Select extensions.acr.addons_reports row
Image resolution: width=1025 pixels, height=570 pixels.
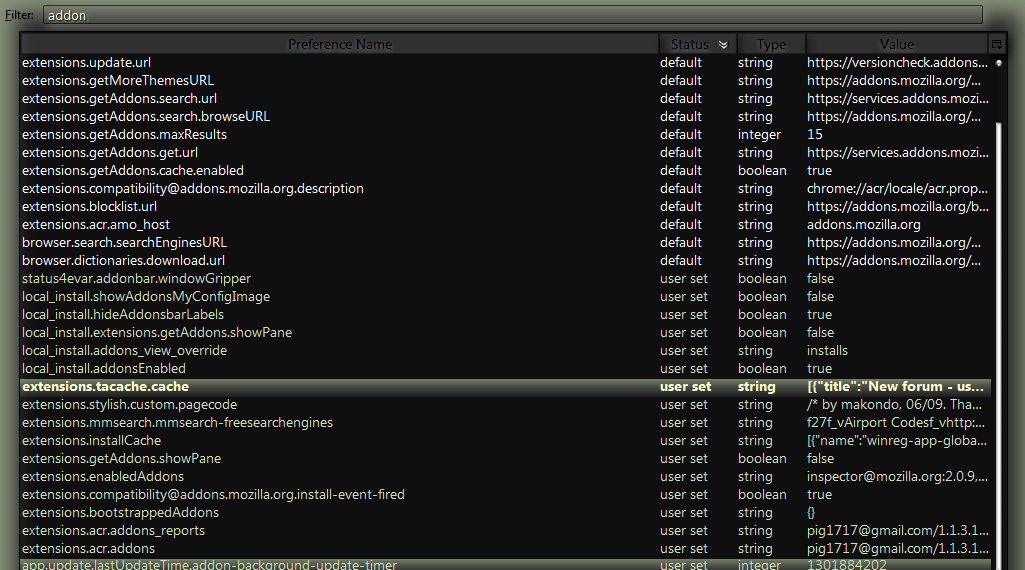pyautogui.click(x=506, y=530)
